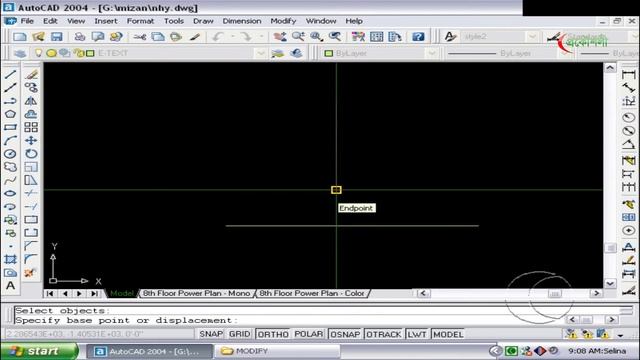640x360 pixels.
Task: Switch to 8th Floor Power Plan - Mono tab
Action: (x=196, y=293)
